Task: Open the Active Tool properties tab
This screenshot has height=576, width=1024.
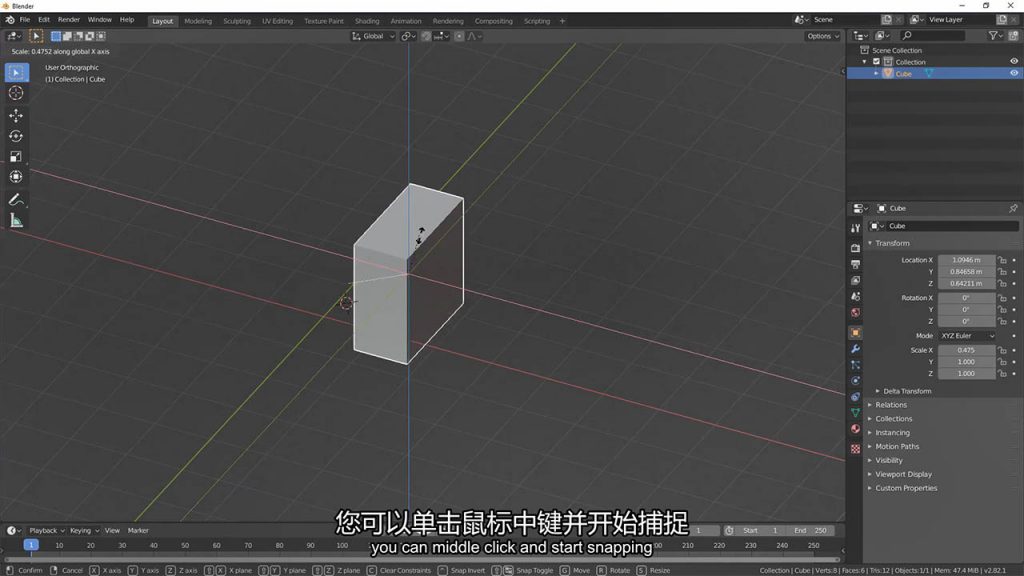Action: tap(856, 228)
